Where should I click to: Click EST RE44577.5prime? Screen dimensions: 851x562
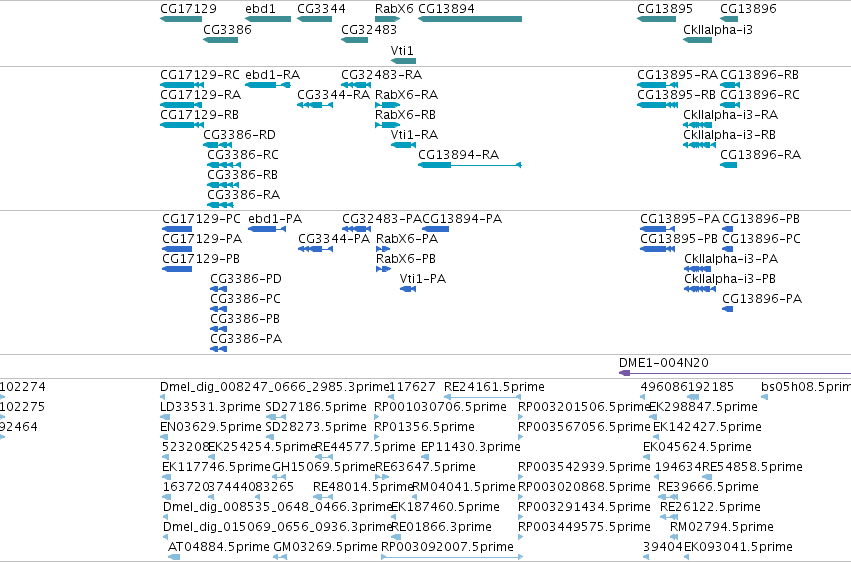tap(323, 458)
